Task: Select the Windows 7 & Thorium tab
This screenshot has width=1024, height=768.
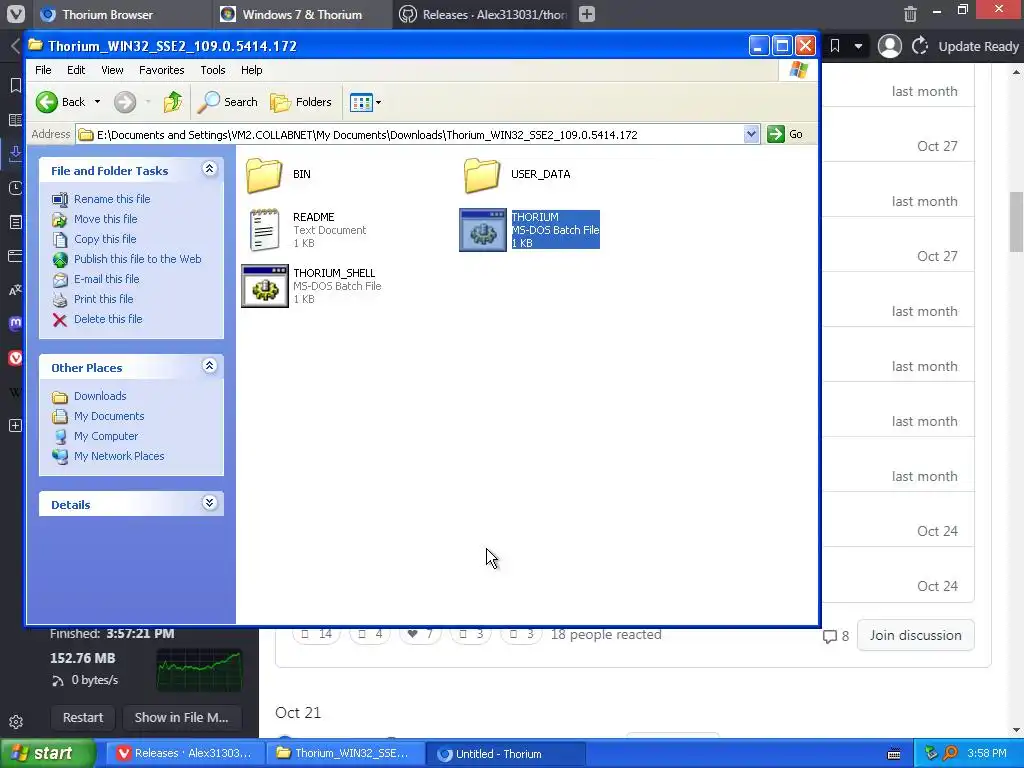Action: (302, 14)
